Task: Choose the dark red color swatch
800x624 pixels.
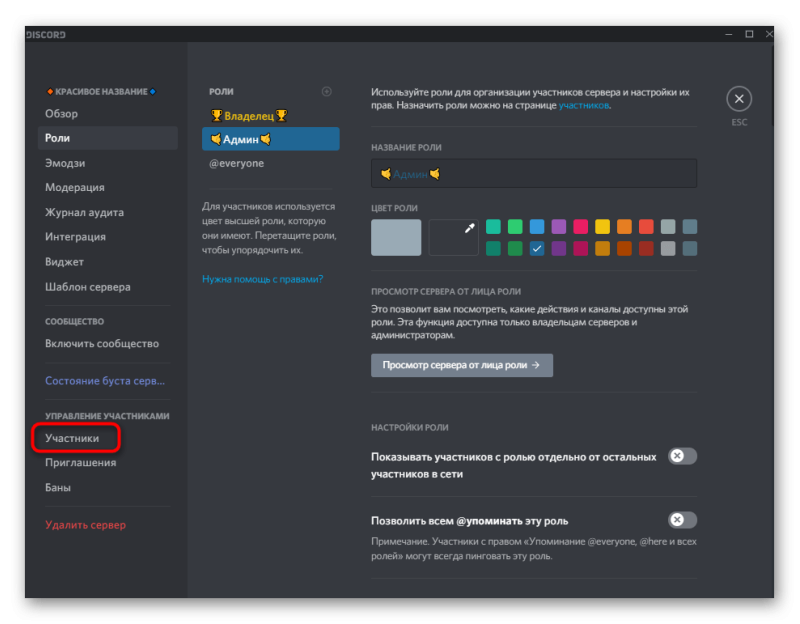Action: (646, 248)
